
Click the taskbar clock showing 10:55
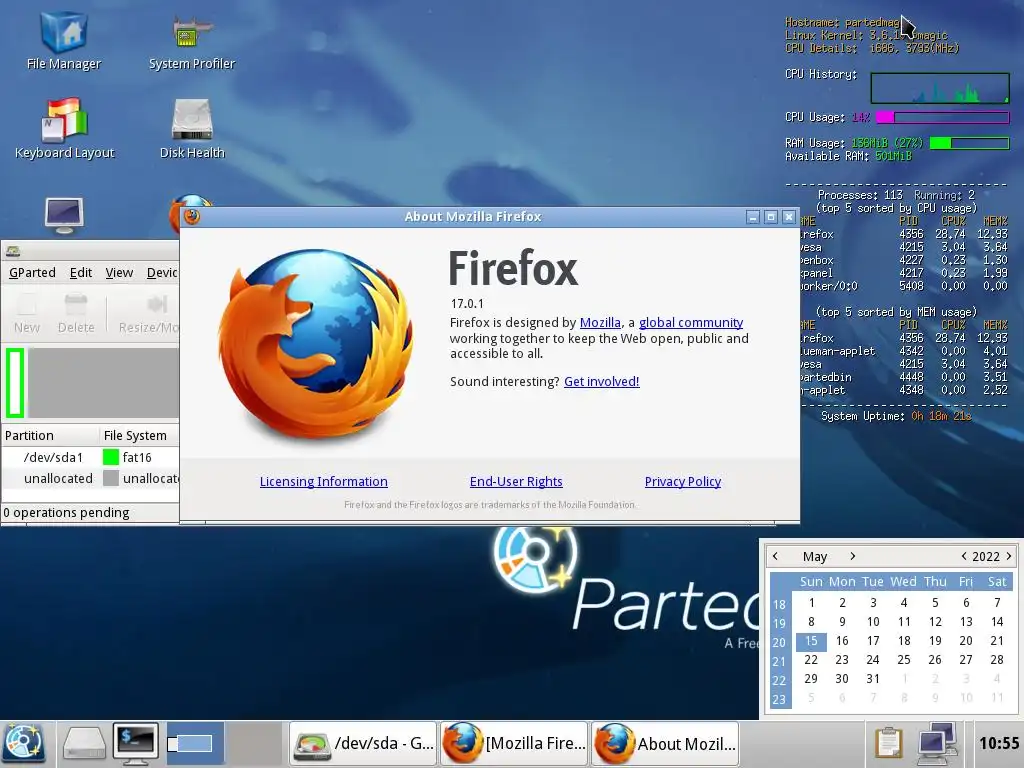point(999,743)
